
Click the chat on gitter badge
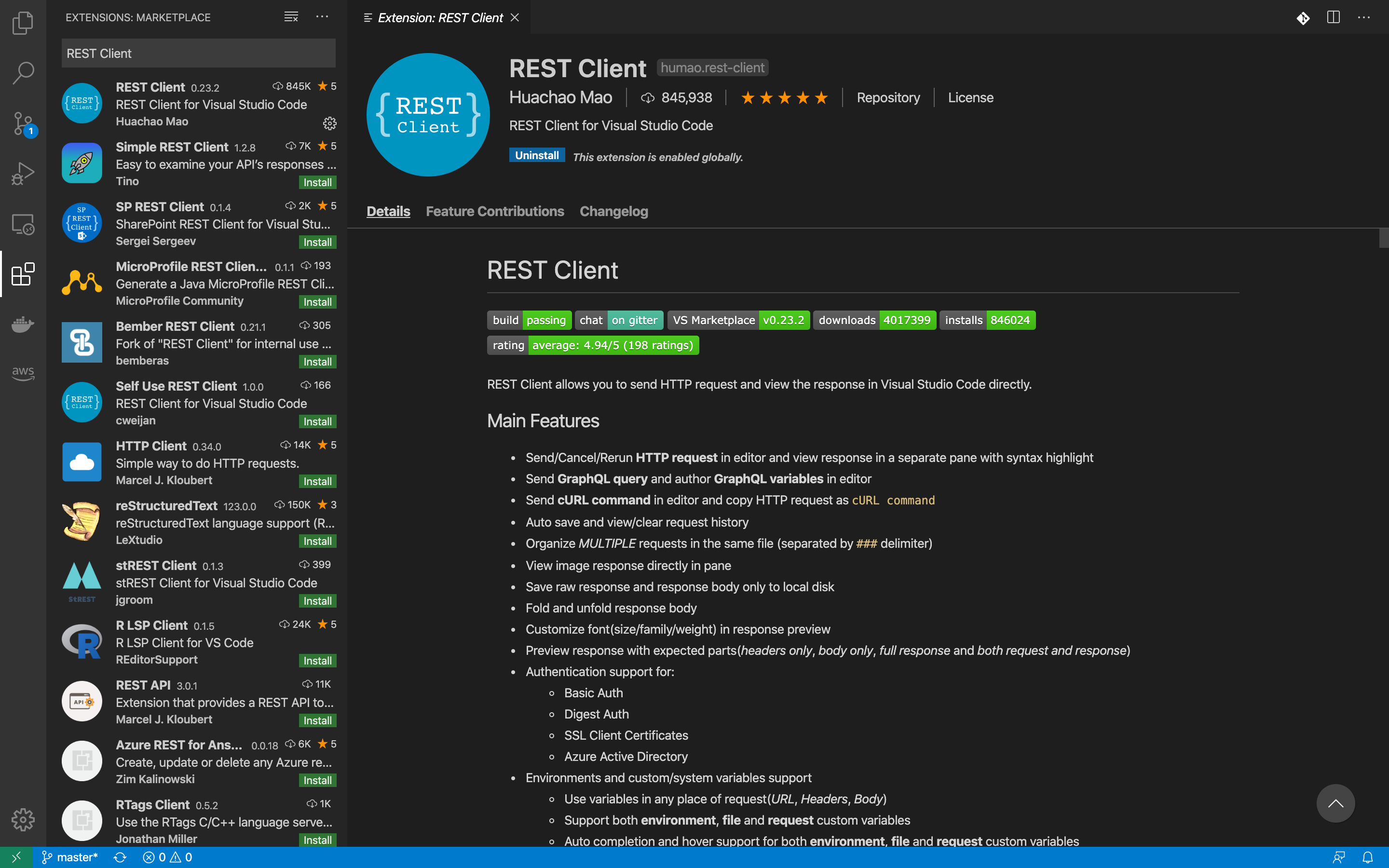click(619, 320)
